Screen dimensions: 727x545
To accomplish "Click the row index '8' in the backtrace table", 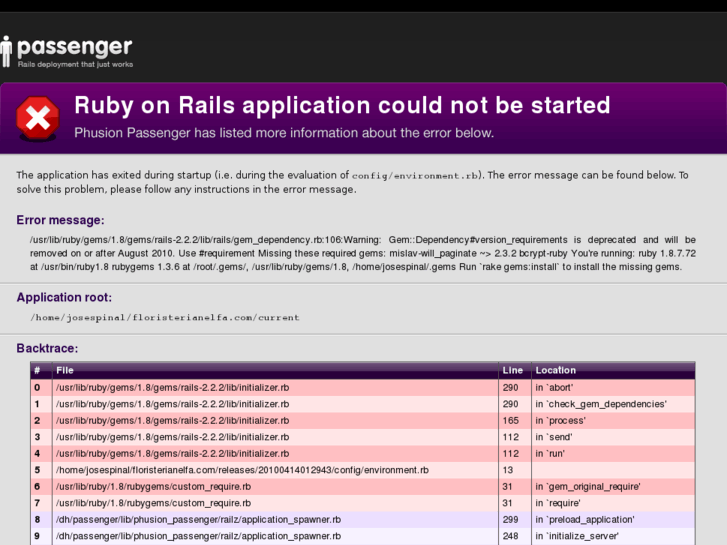I will [37, 519].
